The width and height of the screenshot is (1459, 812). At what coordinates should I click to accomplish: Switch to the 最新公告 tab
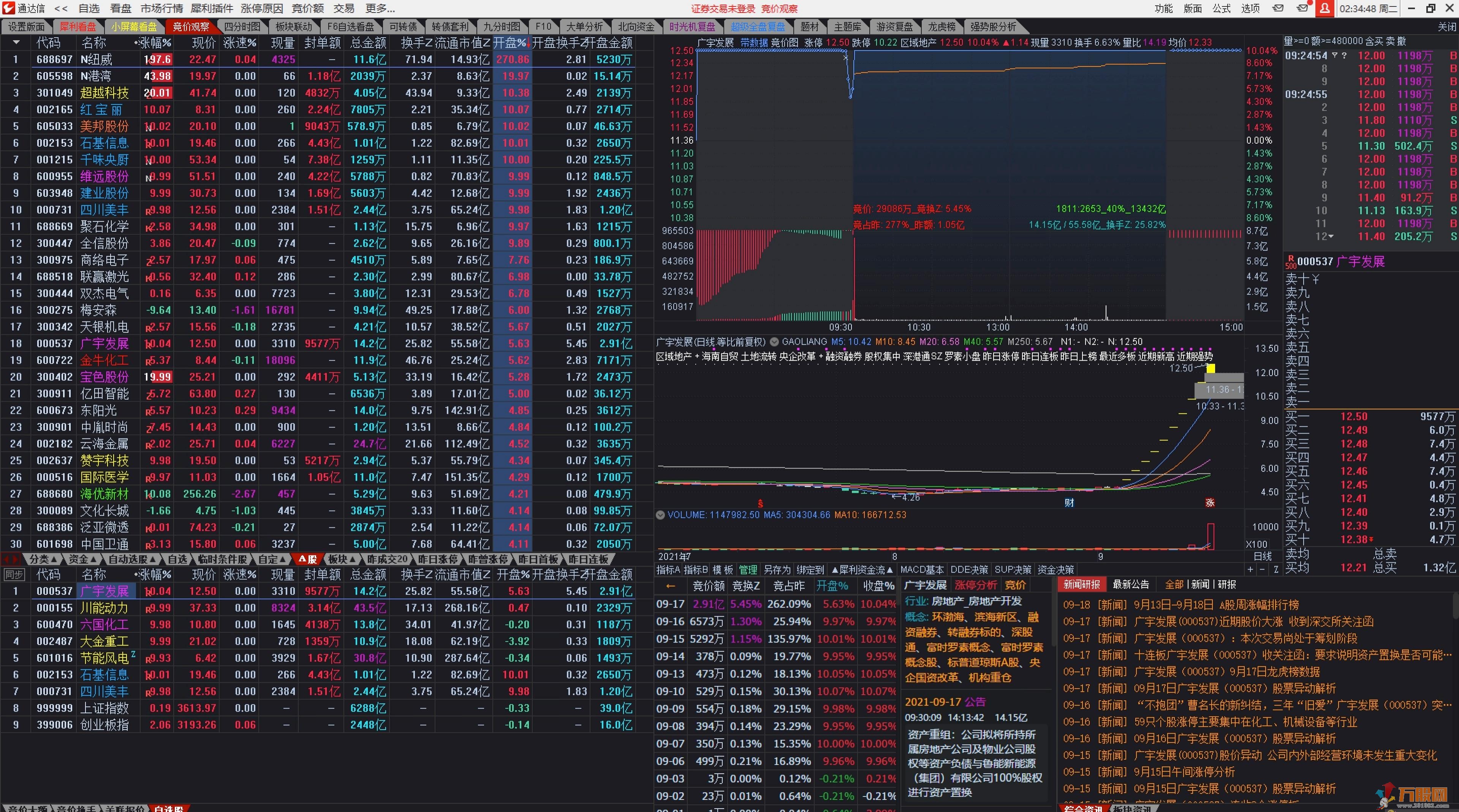[1130, 584]
